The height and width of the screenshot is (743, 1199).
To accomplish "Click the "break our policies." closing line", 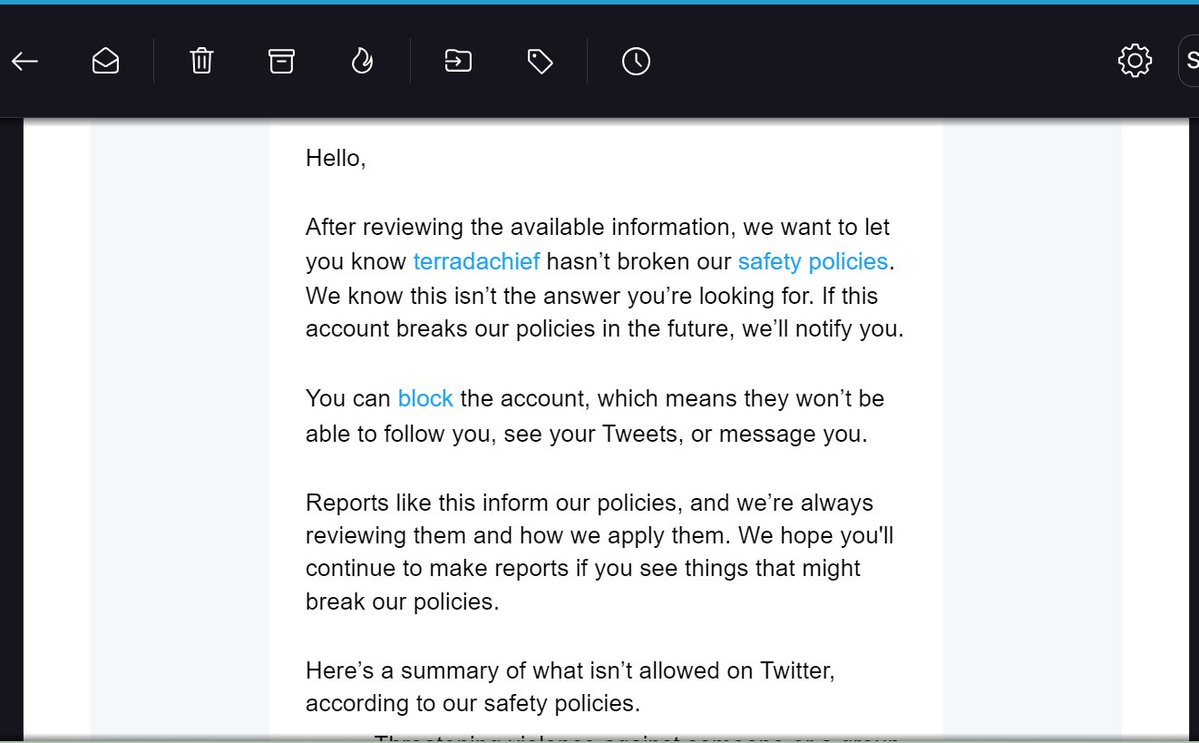I will 402,602.
